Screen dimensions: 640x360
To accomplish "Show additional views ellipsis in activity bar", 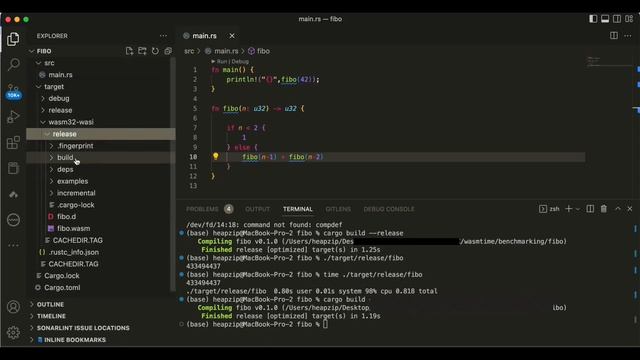I will click(x=13, y=245).
